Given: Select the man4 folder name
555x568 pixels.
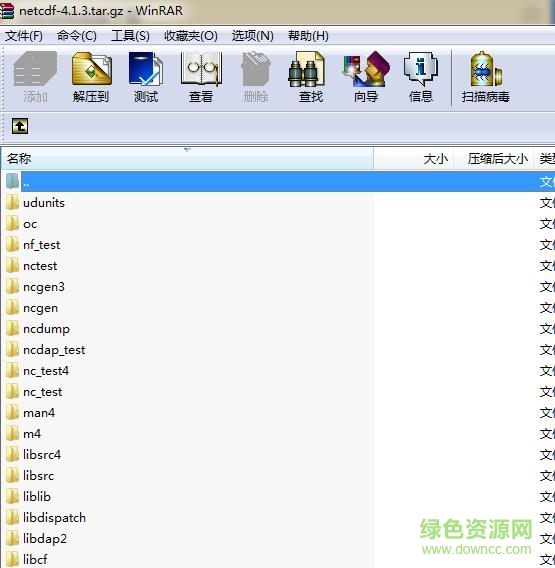Looking at the screenshot, I should tap(39, 413).
